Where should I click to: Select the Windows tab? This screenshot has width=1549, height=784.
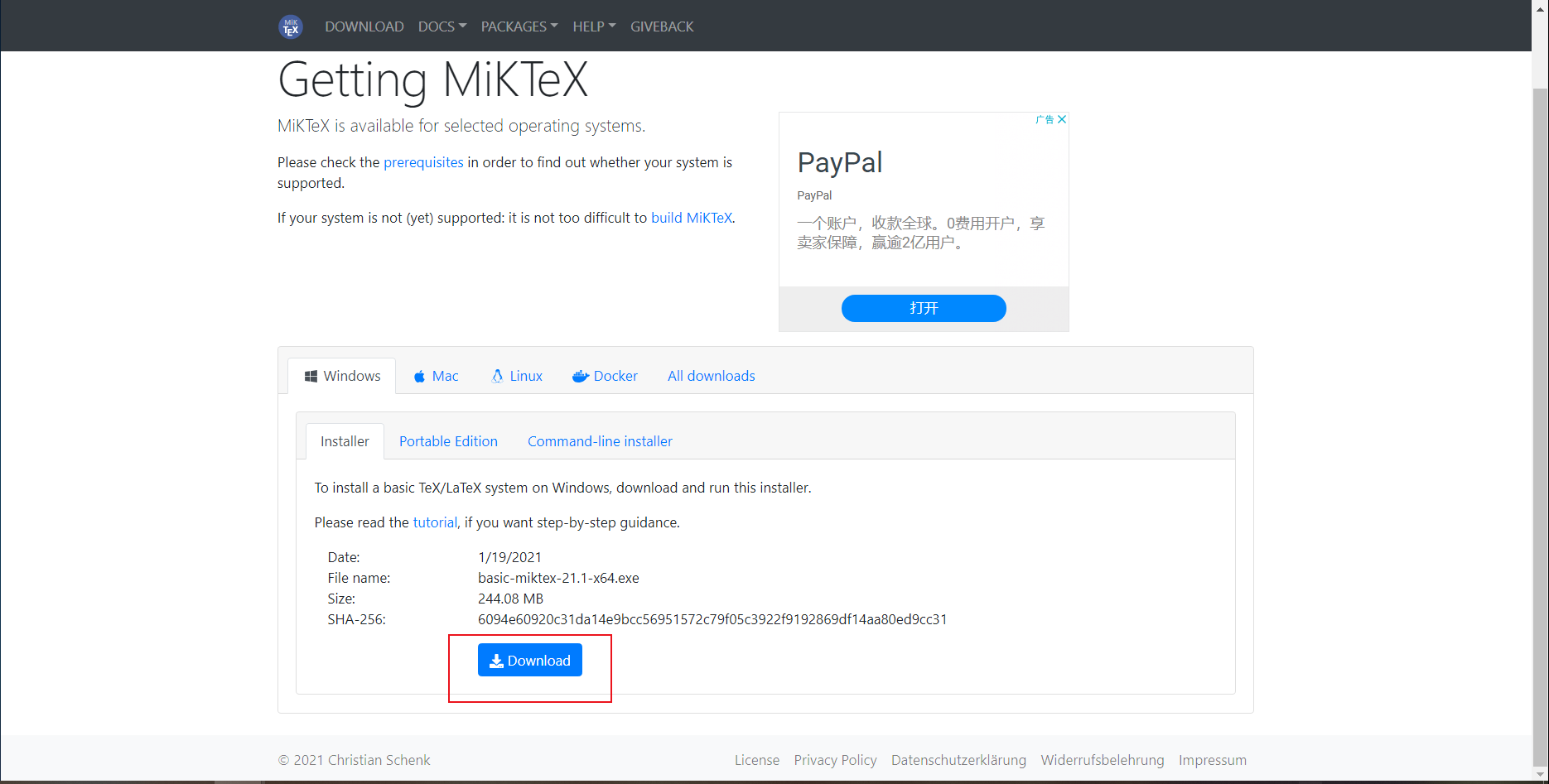click(x=342, y=376)
